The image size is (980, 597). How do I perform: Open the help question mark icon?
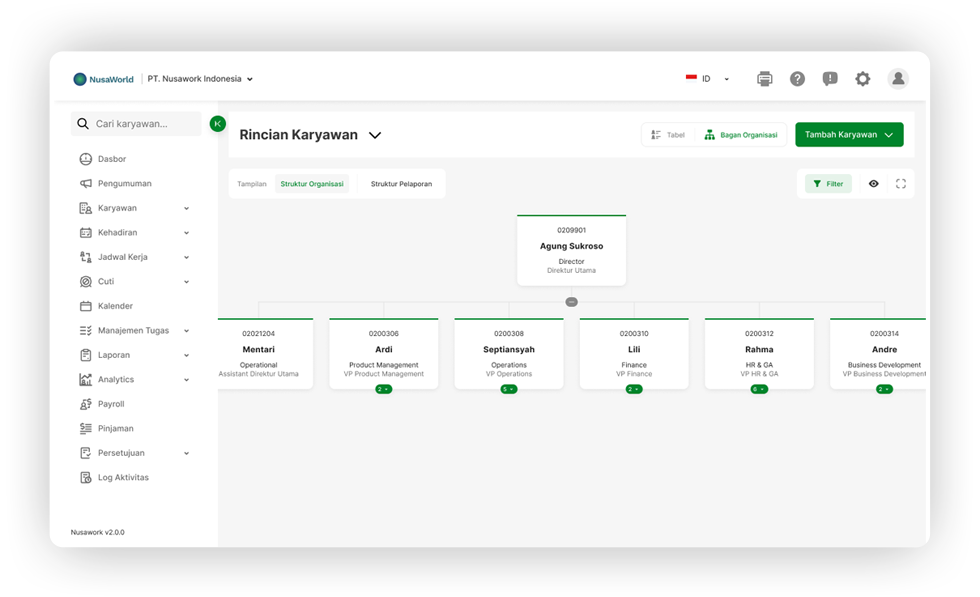(x=797, y=79)
